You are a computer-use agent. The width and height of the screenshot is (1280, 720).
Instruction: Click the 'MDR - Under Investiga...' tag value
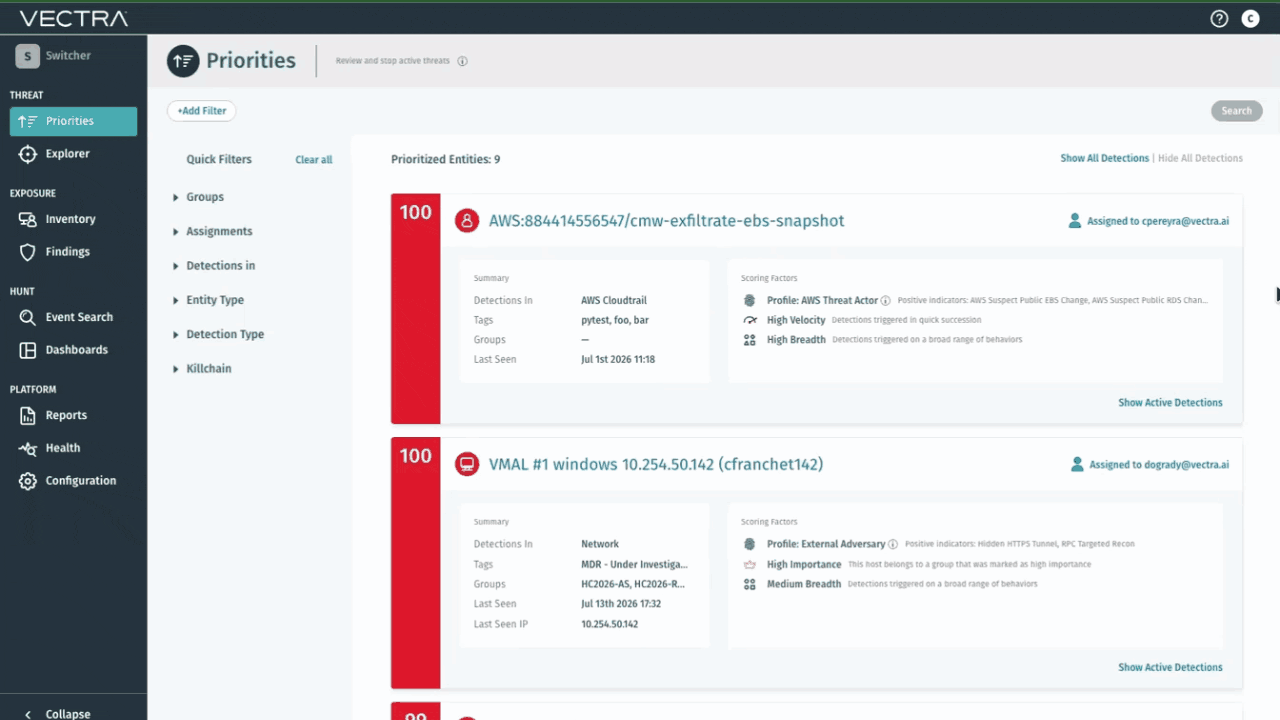(634, 564)
